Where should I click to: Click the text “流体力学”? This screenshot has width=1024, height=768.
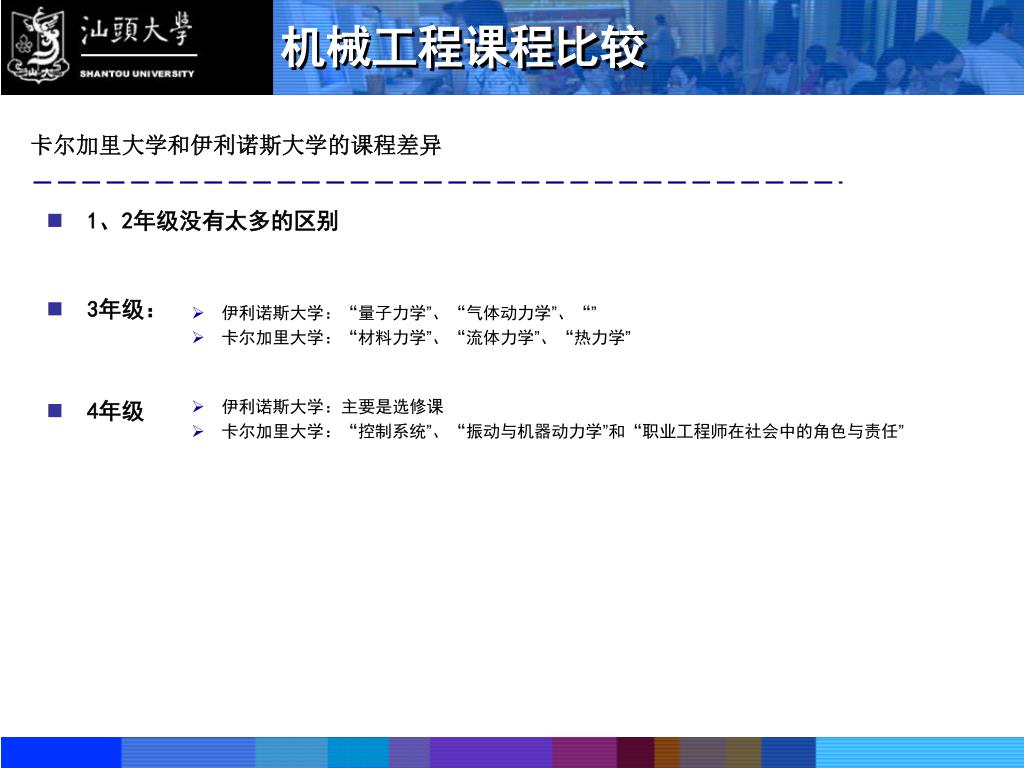pyautogui.click(x=499, y=338)
